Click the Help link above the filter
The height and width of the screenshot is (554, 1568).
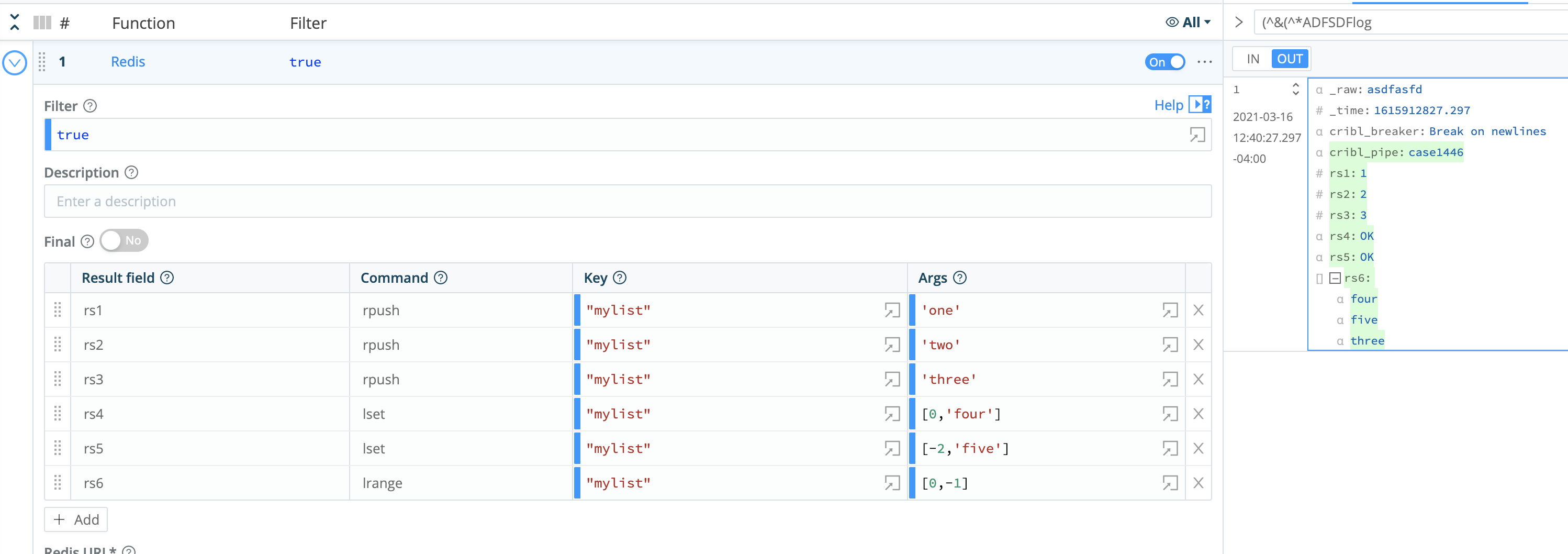1168,104
